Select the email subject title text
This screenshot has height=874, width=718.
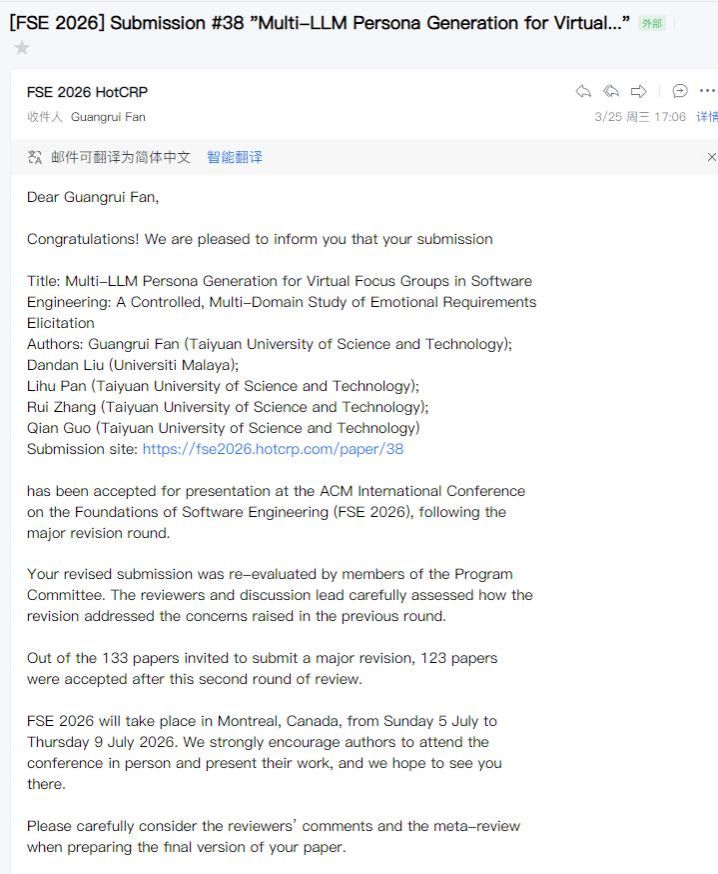(x=320, y=23)
